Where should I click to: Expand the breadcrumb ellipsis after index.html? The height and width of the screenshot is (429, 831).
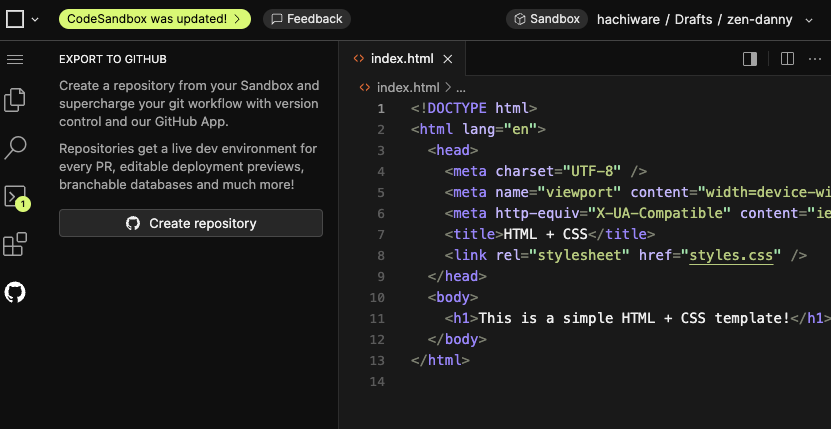[461, 87]
